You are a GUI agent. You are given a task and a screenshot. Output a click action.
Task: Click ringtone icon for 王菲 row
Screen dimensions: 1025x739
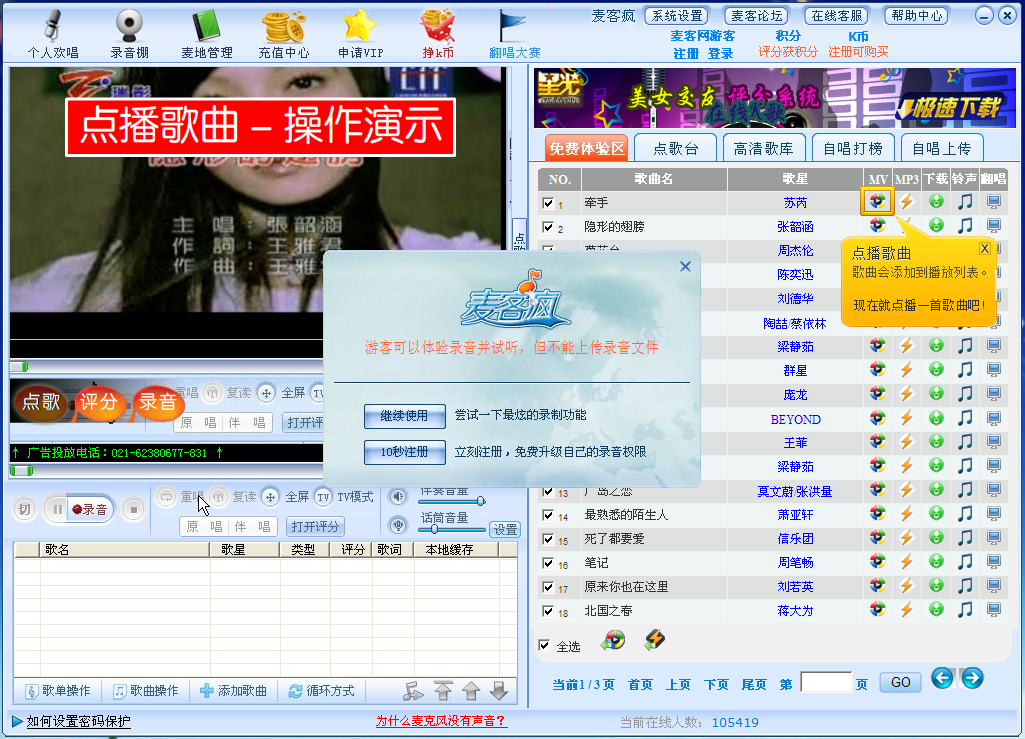pyautogui.click(x=965, y=442)
